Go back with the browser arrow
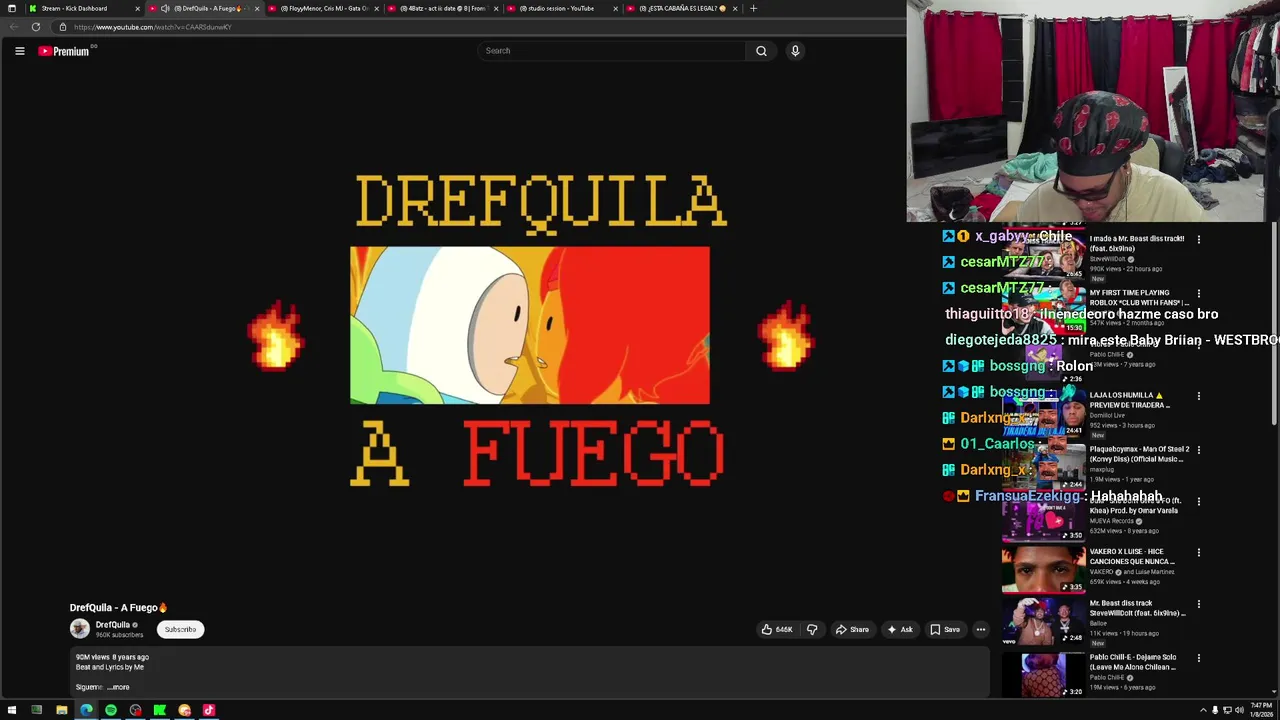This screenshot has width=1280, height=720. pyautogui.click(x=14, y=27)
